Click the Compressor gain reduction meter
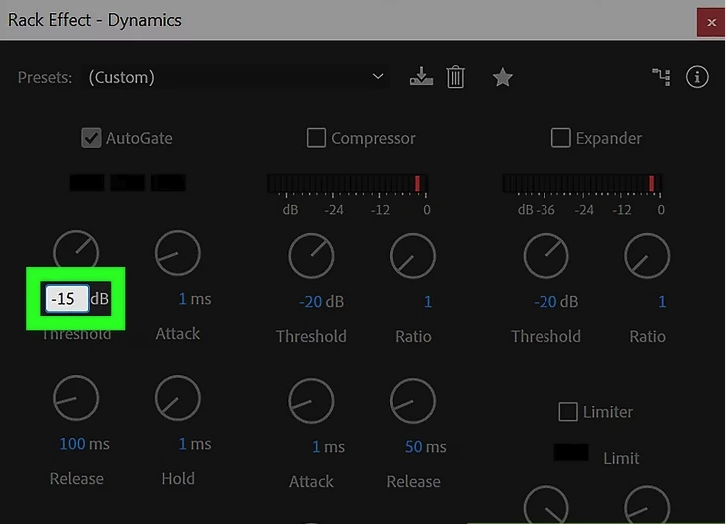This screenshot has height=524, width=726. click(x=347, y=184)
